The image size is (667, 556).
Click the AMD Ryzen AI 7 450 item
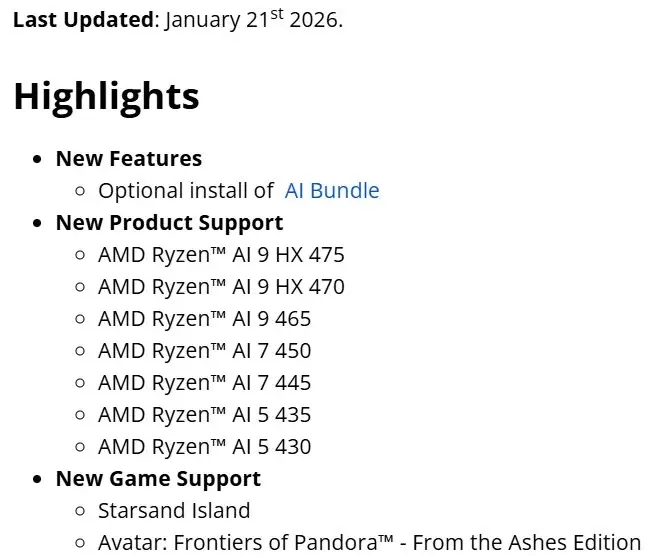204,351
